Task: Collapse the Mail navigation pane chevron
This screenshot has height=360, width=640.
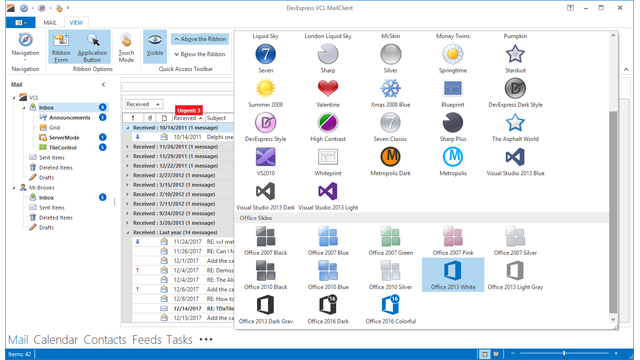Action: click(103, 84)
